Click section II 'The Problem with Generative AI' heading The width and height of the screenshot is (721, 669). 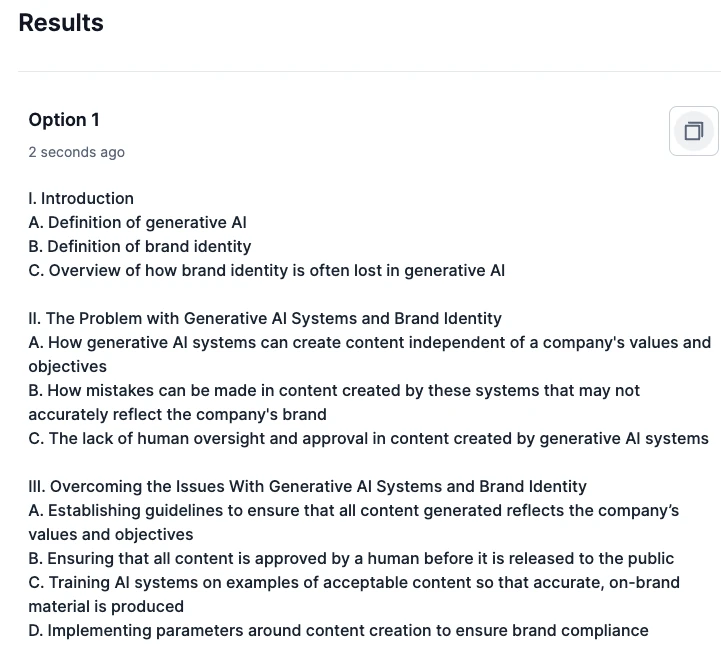[265, 318]
